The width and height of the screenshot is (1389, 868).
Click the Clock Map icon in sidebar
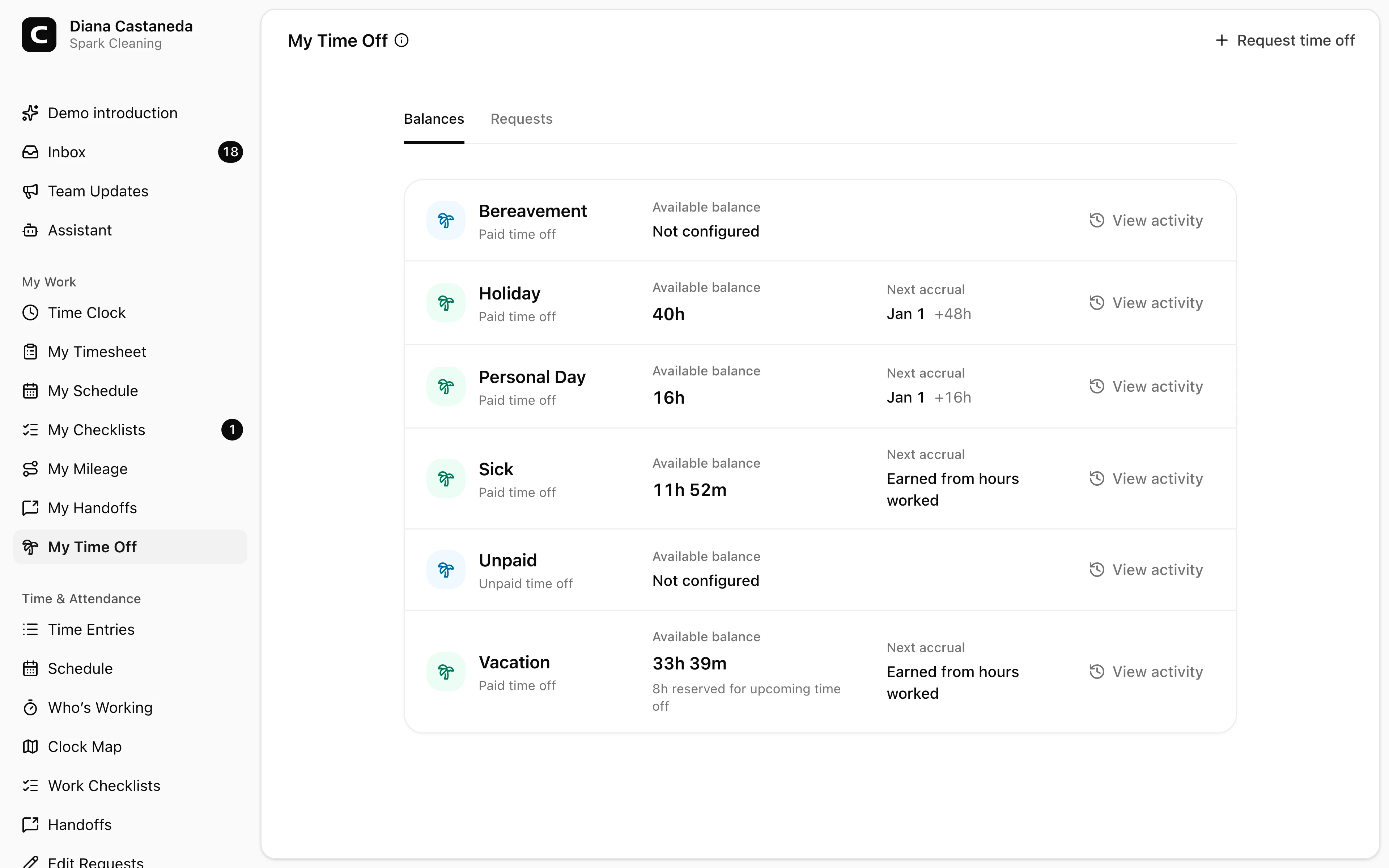pos(30,747)
